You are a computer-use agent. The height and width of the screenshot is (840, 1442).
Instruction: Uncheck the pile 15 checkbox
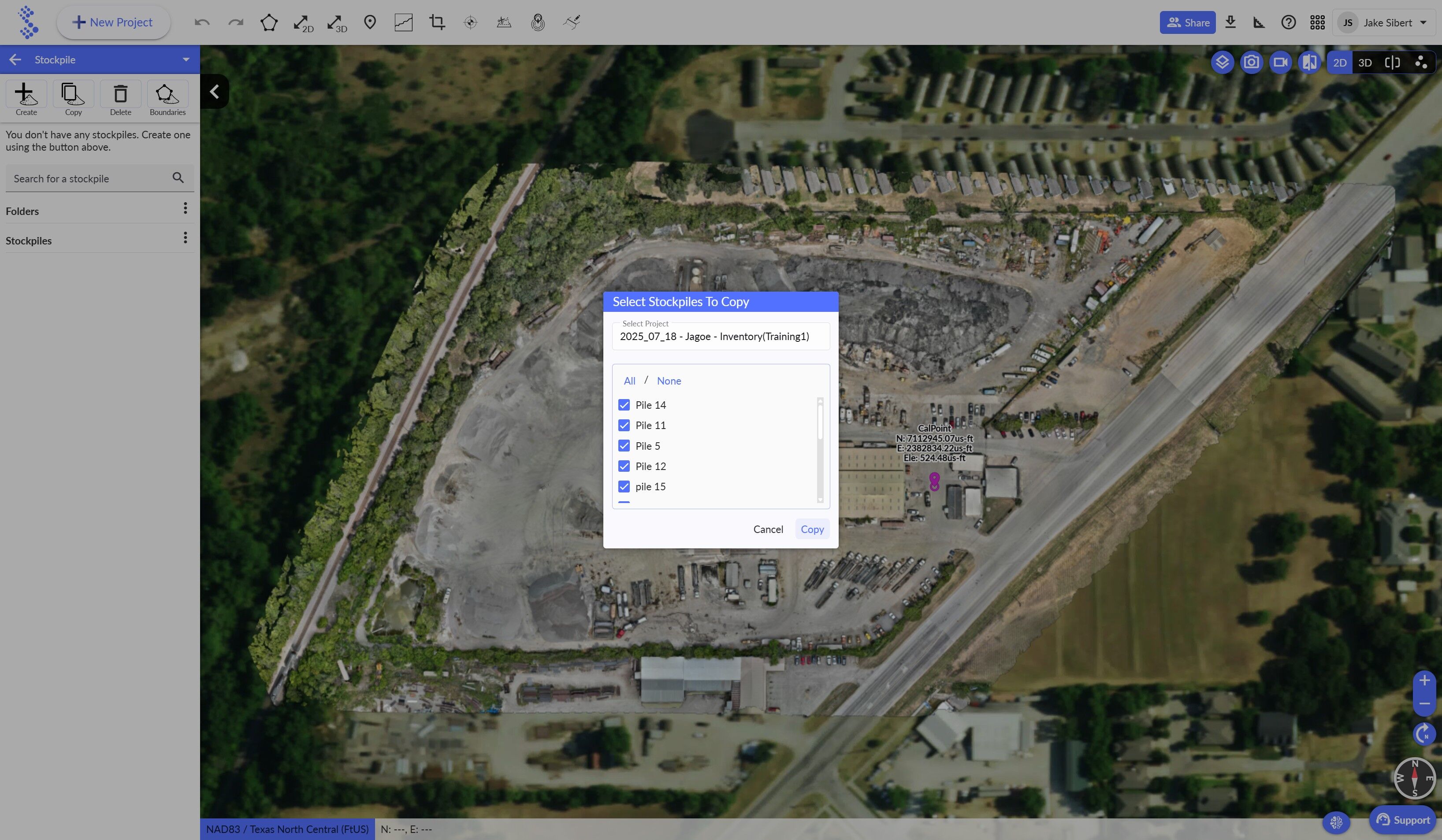[624, 487]
